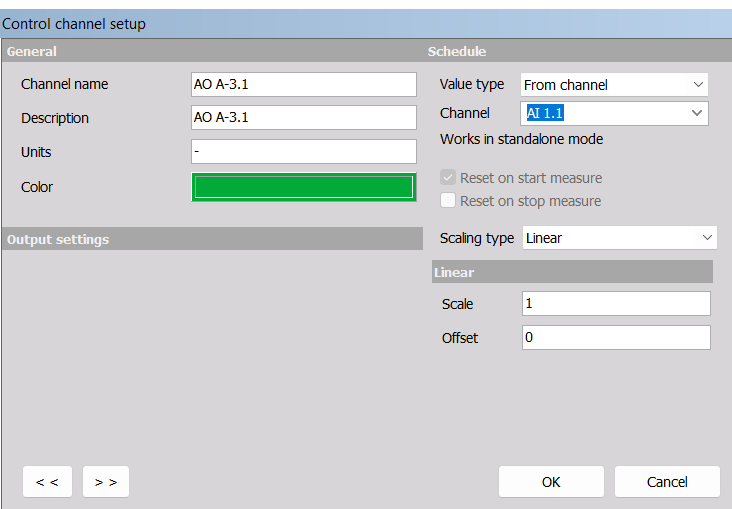Click the Scale value field
732x509 pixels.
pos(616,304)
